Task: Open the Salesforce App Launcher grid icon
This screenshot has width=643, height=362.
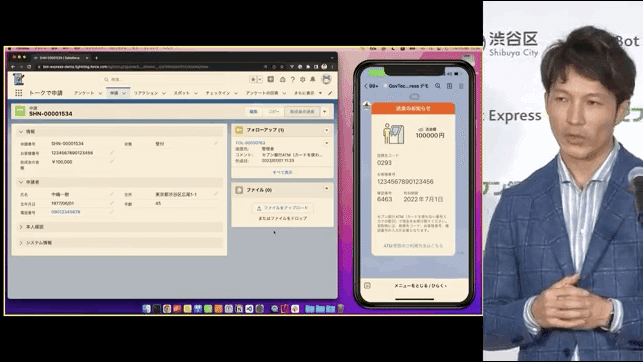Action: (18, 93)
